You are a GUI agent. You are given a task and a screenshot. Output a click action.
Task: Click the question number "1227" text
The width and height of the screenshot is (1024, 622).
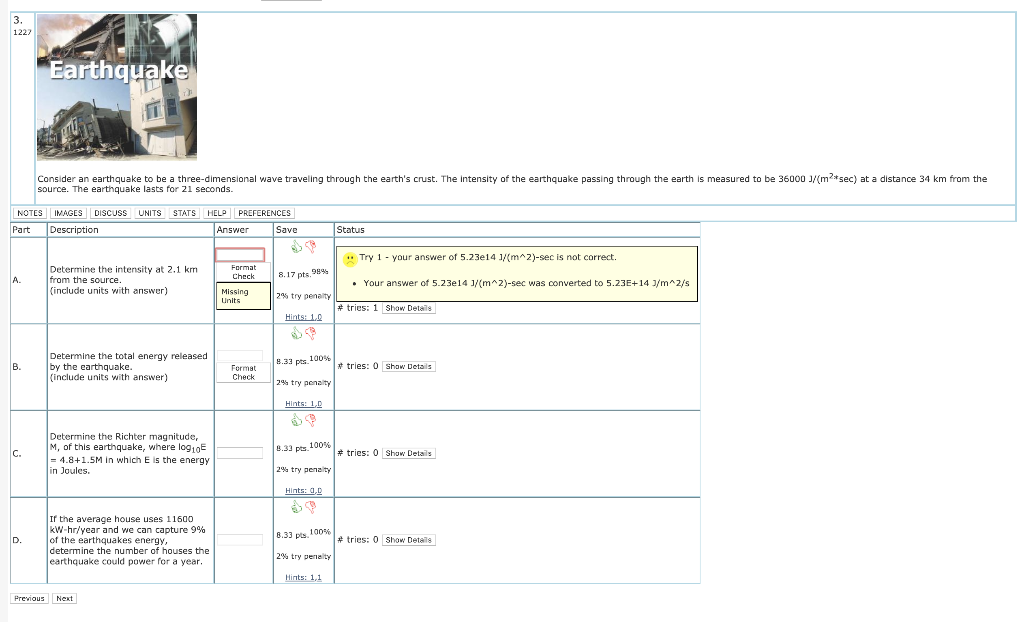[x=22, y=32]
